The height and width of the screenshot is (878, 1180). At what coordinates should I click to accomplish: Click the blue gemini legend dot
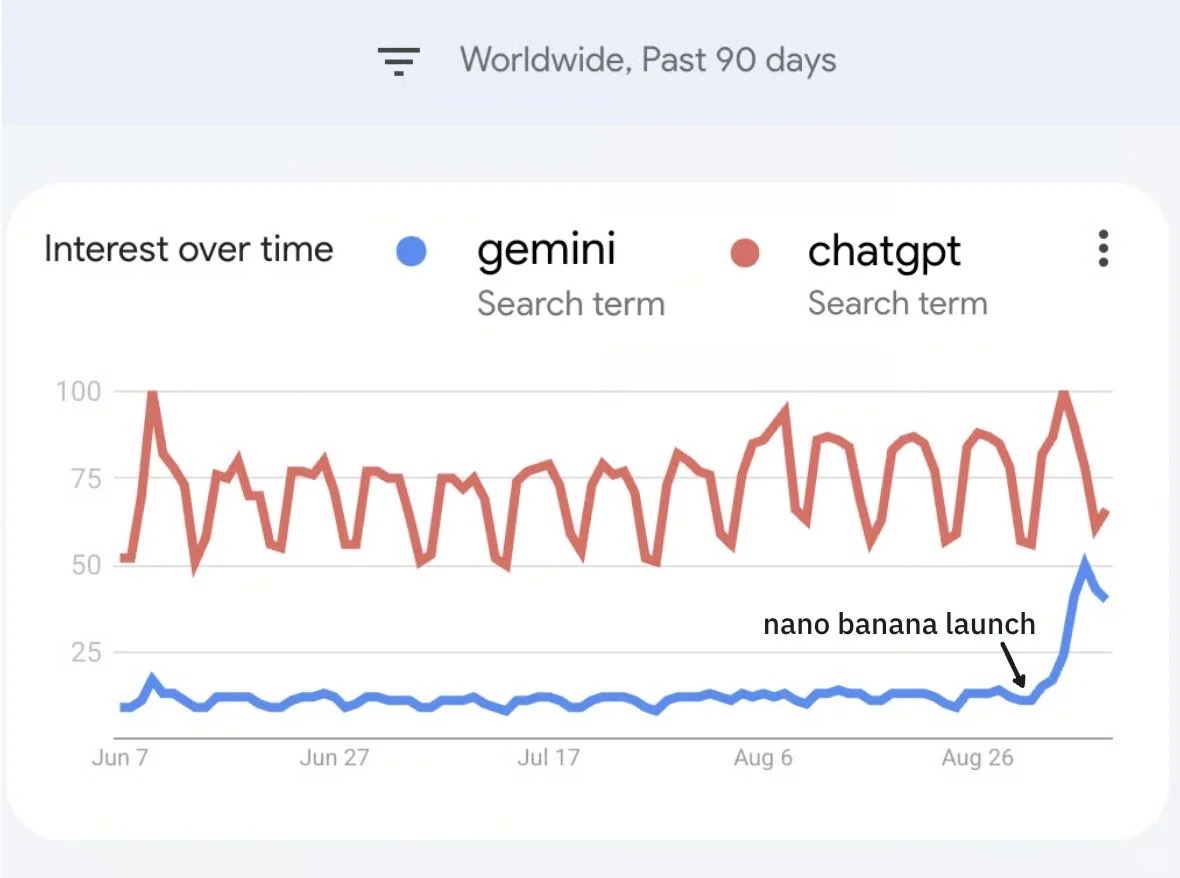(x=411, y=252)
